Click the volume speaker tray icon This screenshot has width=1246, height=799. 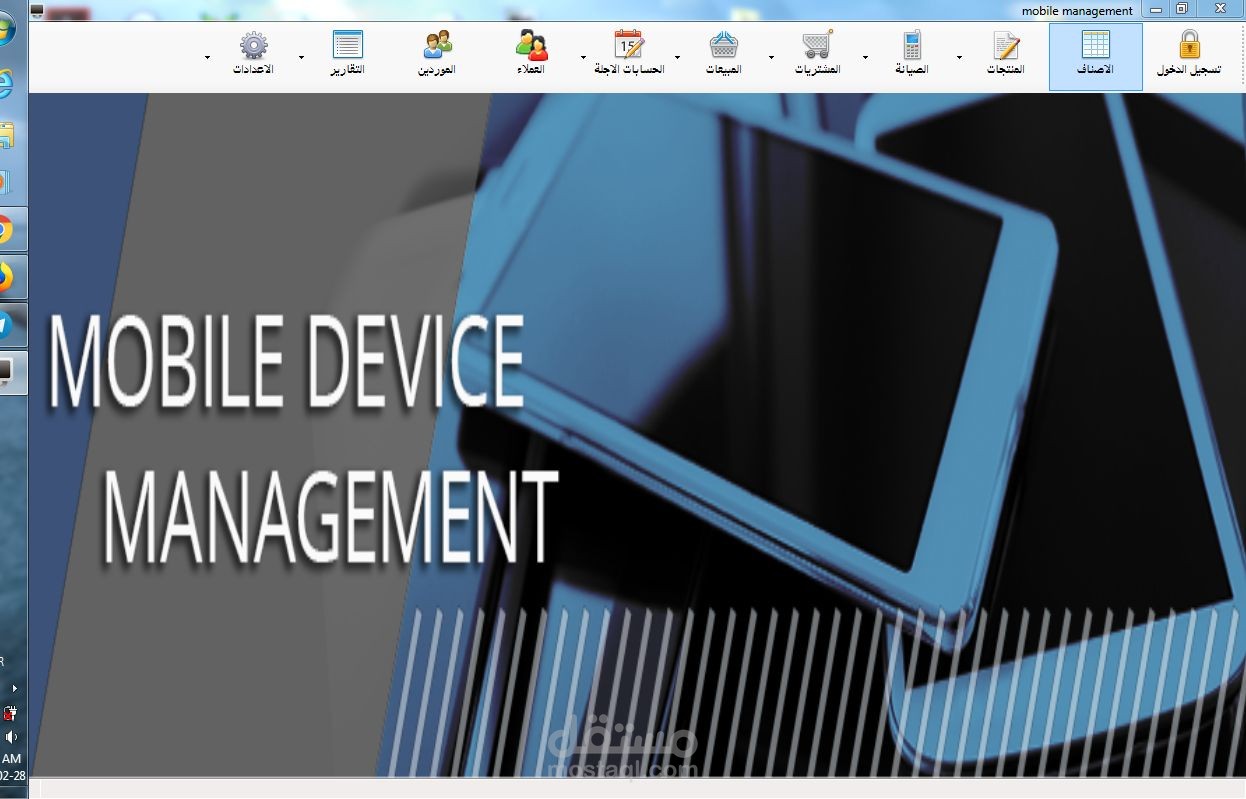(11, 737)
